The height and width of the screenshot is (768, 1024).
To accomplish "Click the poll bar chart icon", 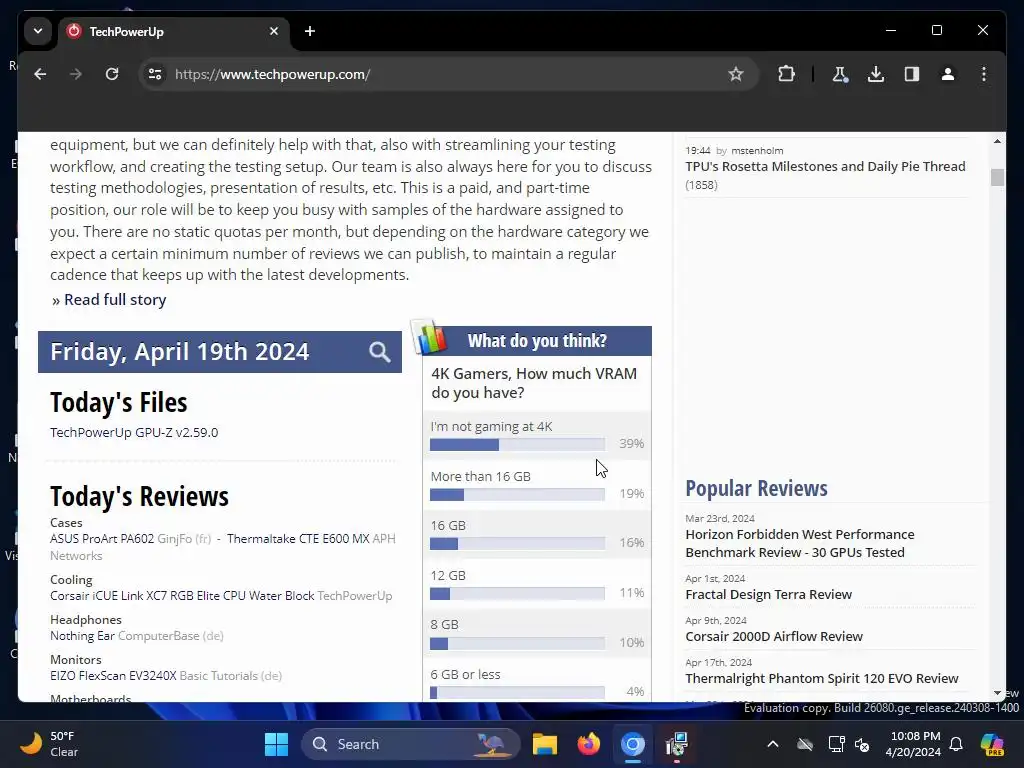I will (431, 338).
